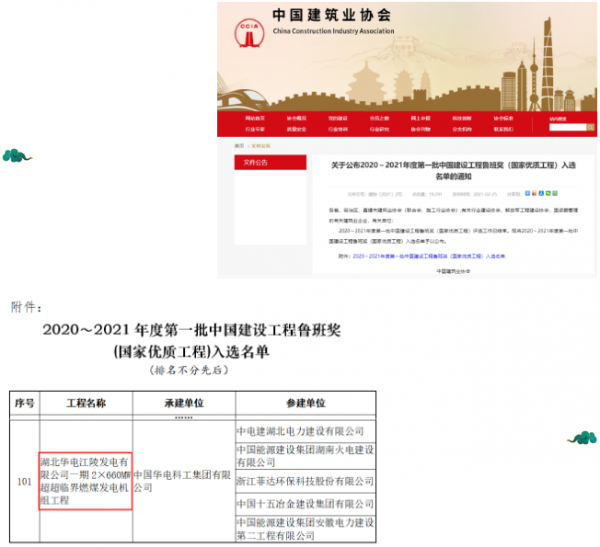Open the 会员之家 menu item
This screenshot has width=600, height=547.
(x=379, y=118)
